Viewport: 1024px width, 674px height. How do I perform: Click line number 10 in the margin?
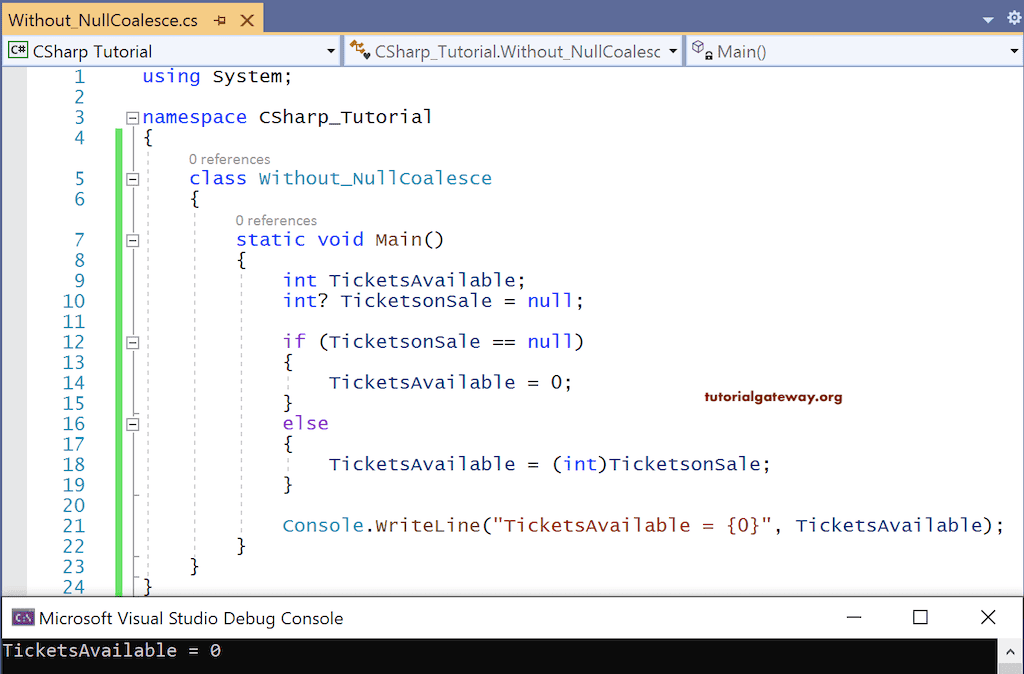coord(72,300)
